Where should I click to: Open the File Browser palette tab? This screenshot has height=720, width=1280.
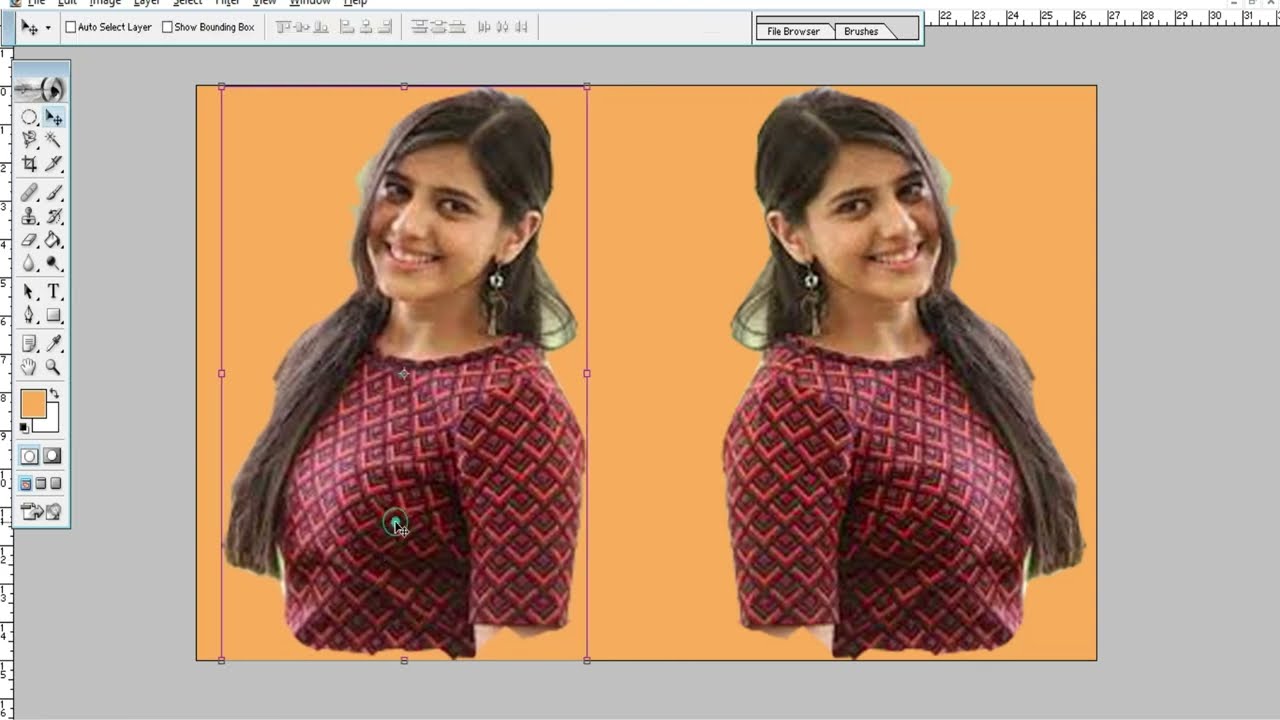click(x=793, y=31)
